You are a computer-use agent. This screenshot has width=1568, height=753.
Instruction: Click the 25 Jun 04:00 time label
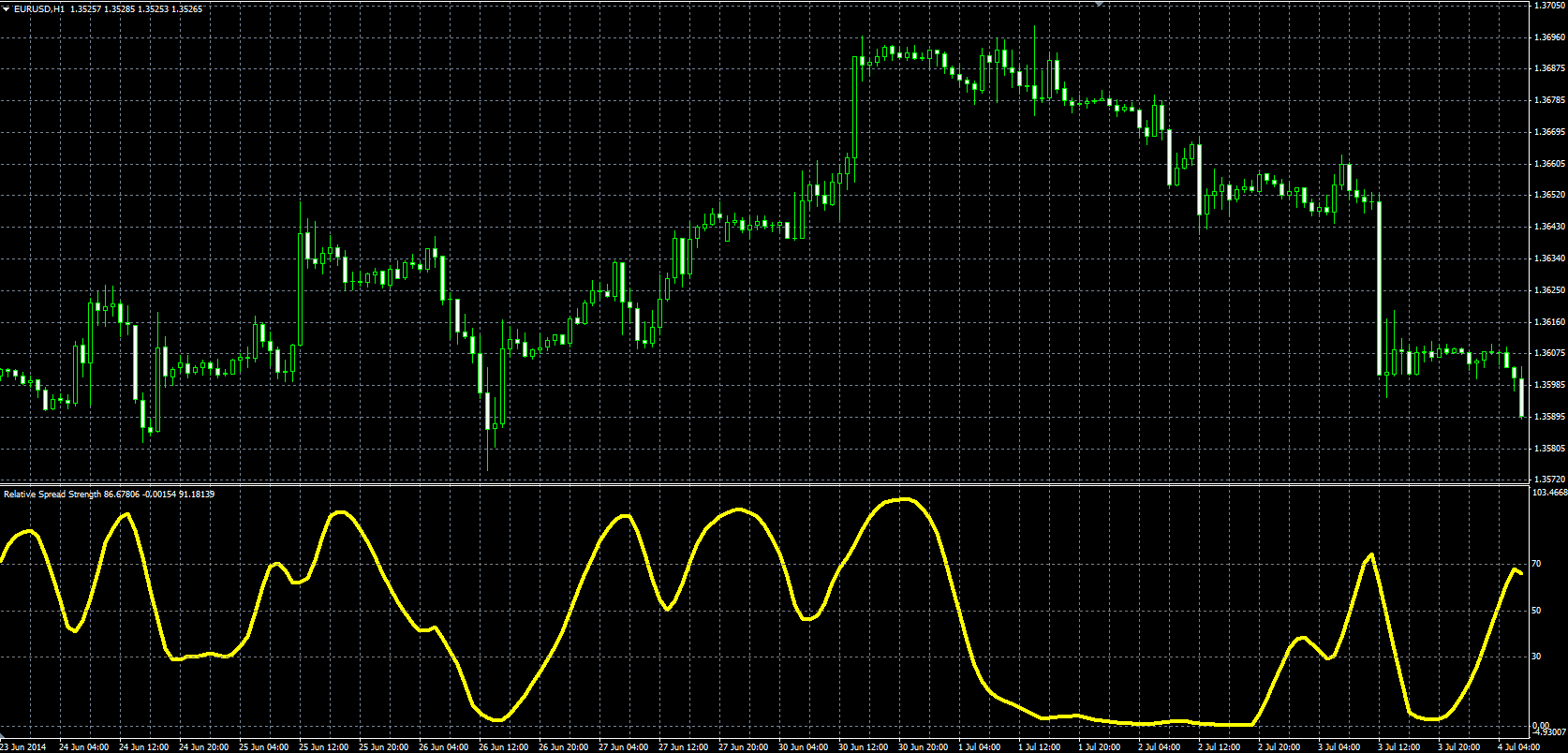point(263,747)
